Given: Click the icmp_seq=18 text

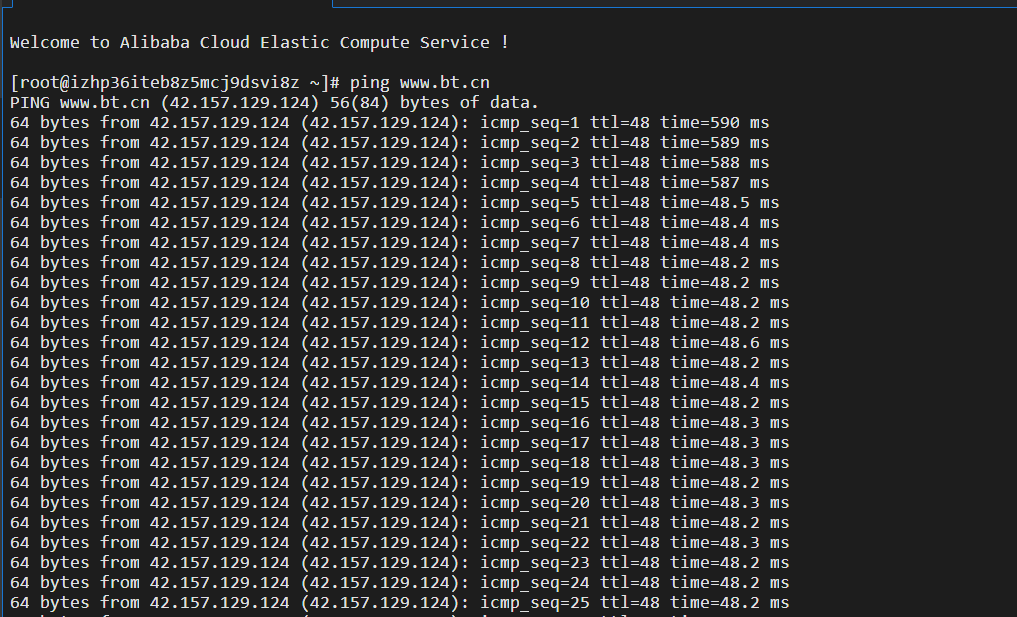Looking at the screenshot, I should 534,463.
